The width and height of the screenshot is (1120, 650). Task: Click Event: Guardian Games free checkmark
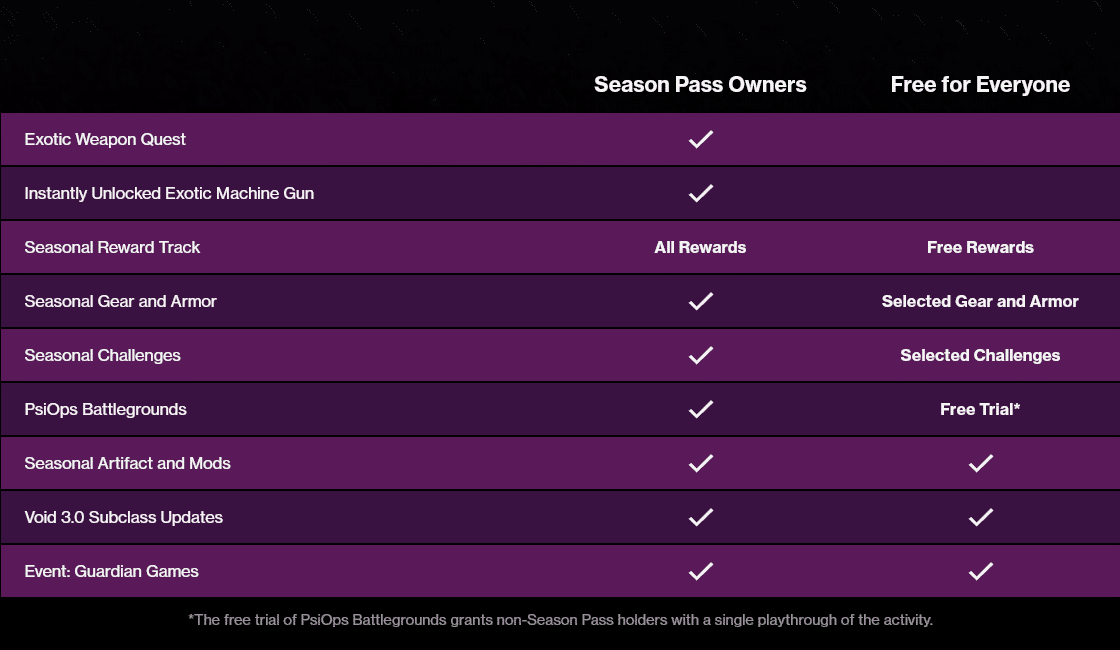coord(980,571)
